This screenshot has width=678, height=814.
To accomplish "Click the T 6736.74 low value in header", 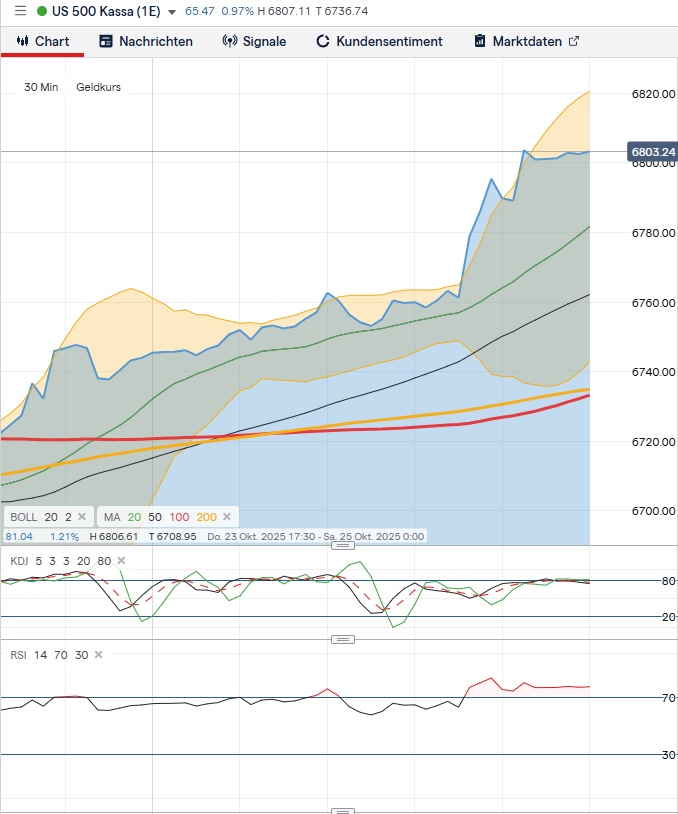I will tap(342, 11).
